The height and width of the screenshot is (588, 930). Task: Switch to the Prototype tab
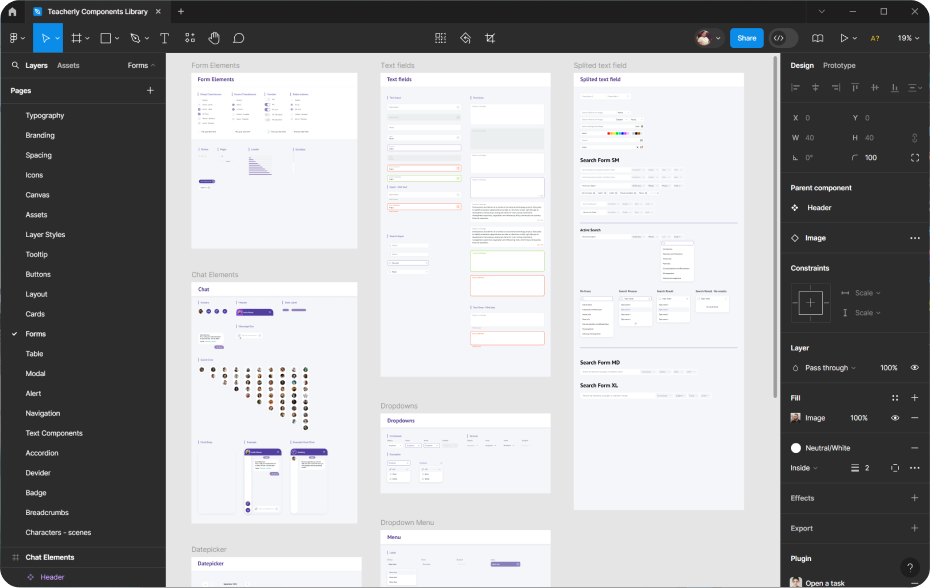839,65
